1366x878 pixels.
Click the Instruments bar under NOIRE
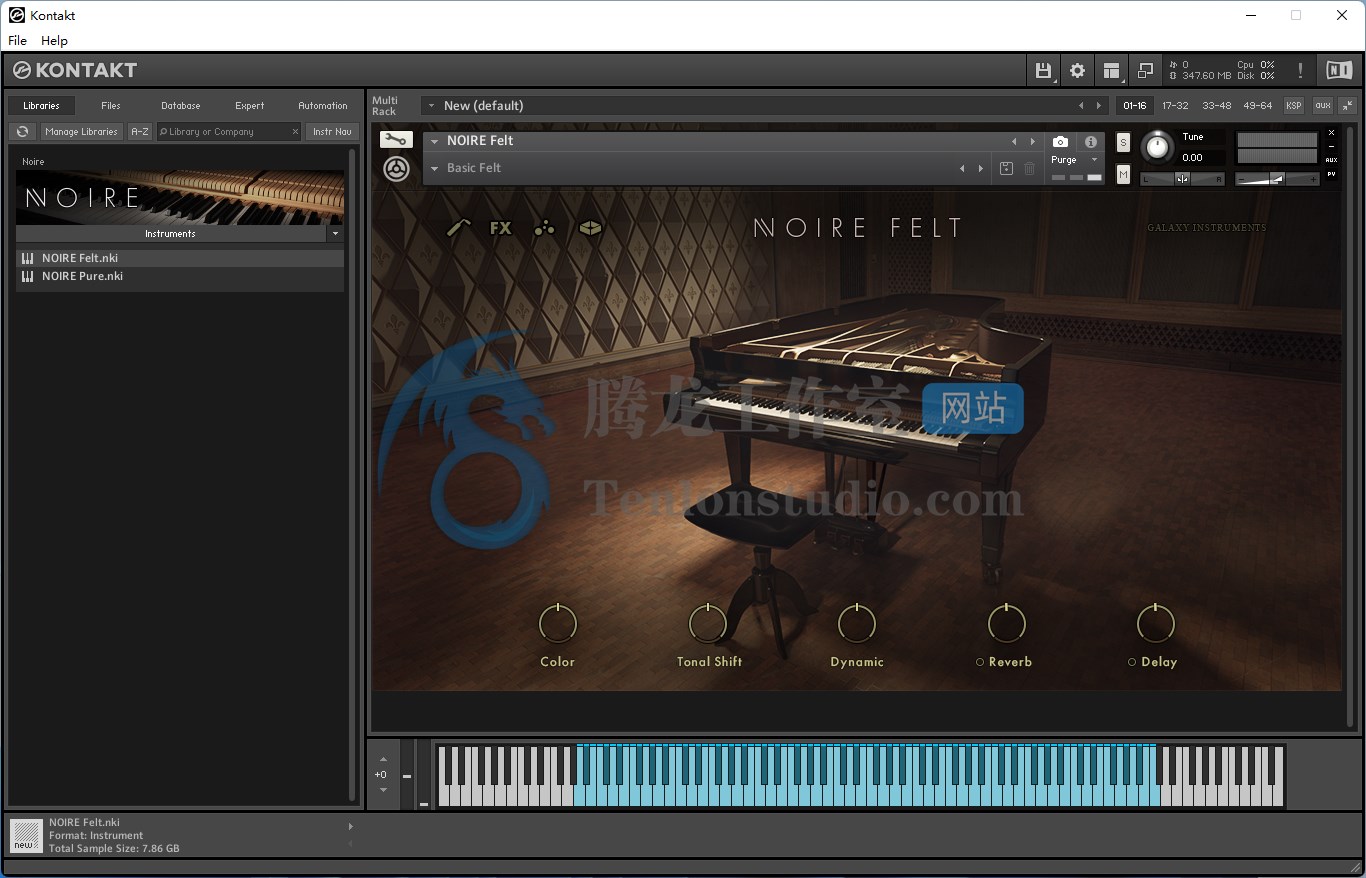coord(171,233)
